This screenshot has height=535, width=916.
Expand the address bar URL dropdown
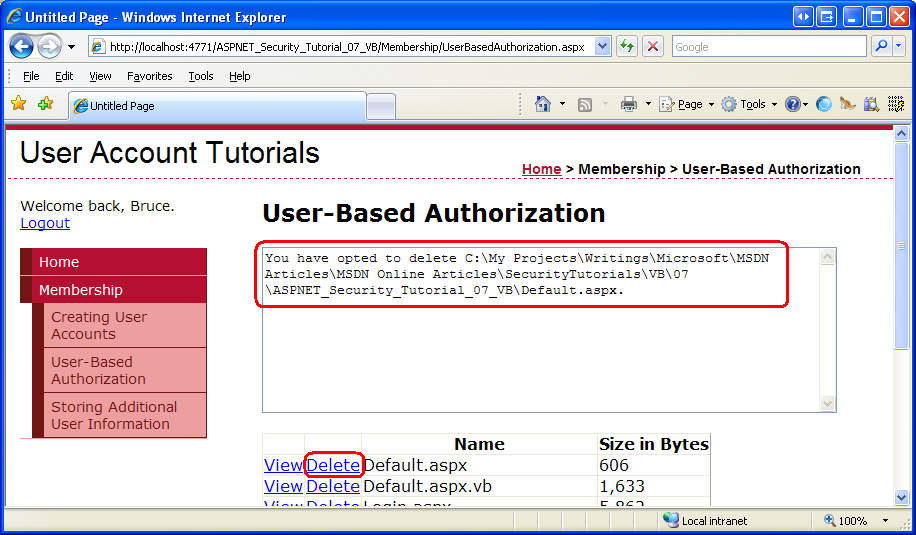[602, 47]
